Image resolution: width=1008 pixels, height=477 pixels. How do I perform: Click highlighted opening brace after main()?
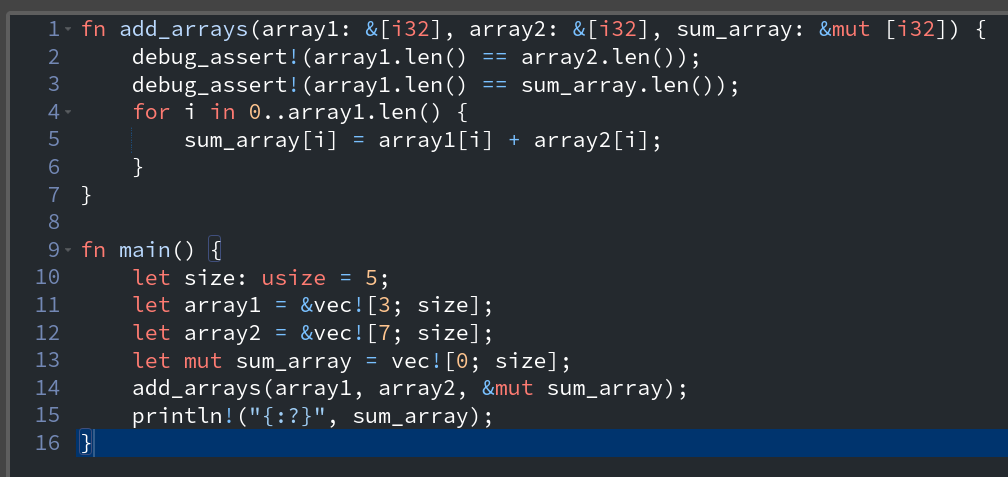tap(216, 251)
